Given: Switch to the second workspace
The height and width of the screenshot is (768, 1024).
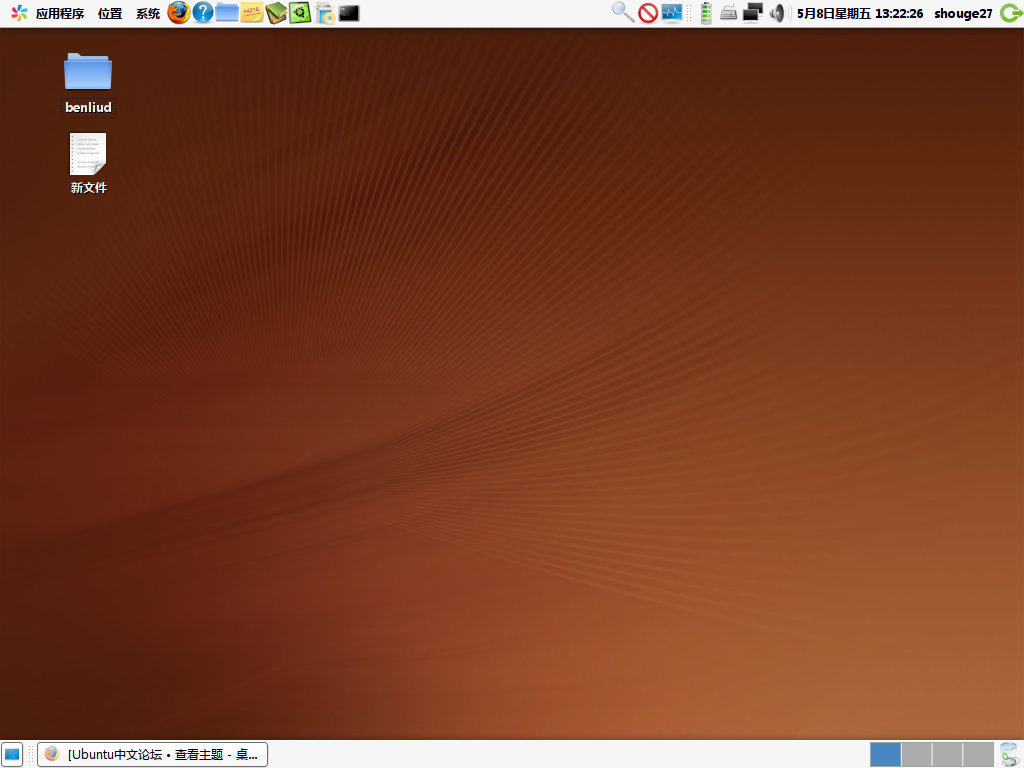Looking at the screenshot, I should point(916,754).
